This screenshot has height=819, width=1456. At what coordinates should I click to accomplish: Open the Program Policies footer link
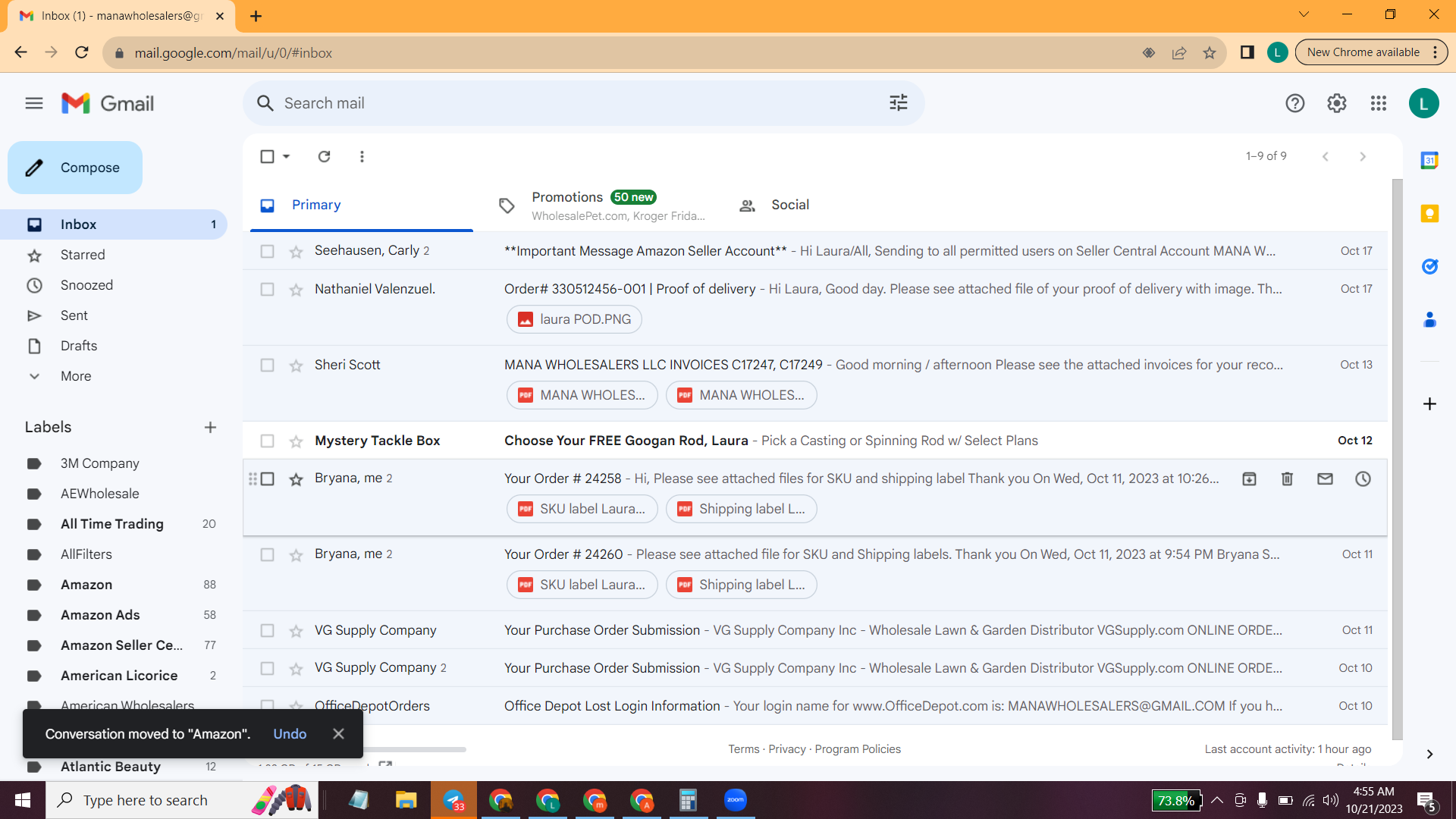pyautogui.click(x=858, y=749)
